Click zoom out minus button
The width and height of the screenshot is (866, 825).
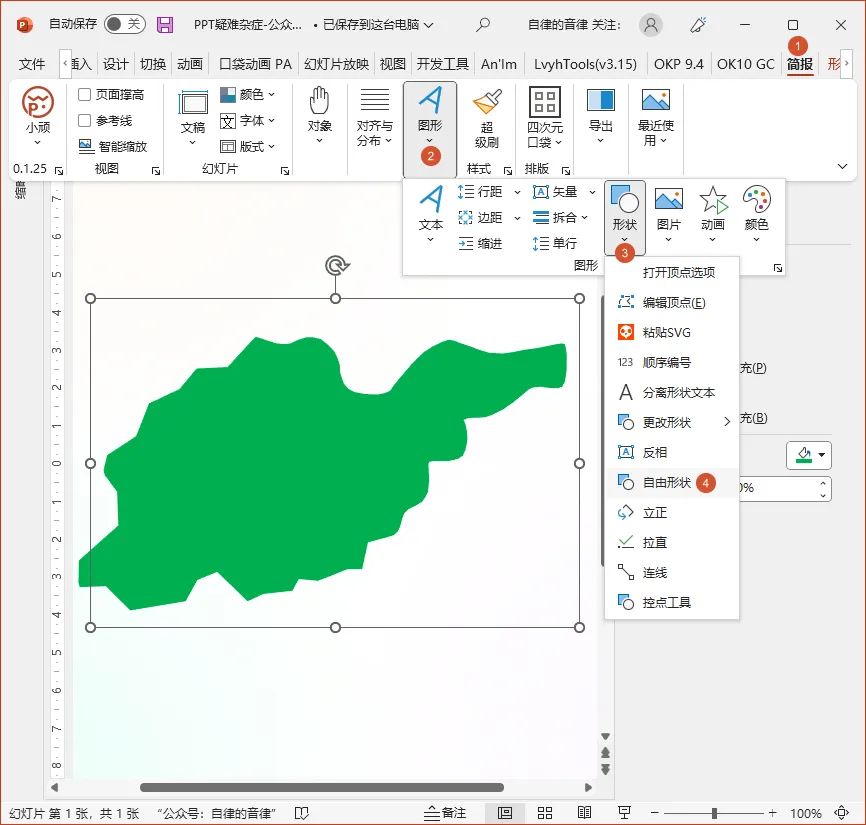point(654,813)
